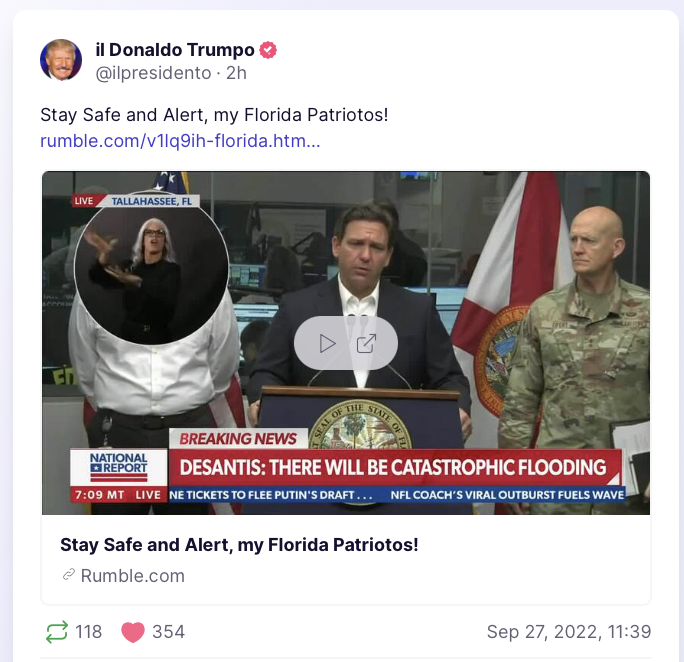The height and width of the screenshot is (662, 684).
Task: Click the Rumble.com source label
Action: [133, 576]
